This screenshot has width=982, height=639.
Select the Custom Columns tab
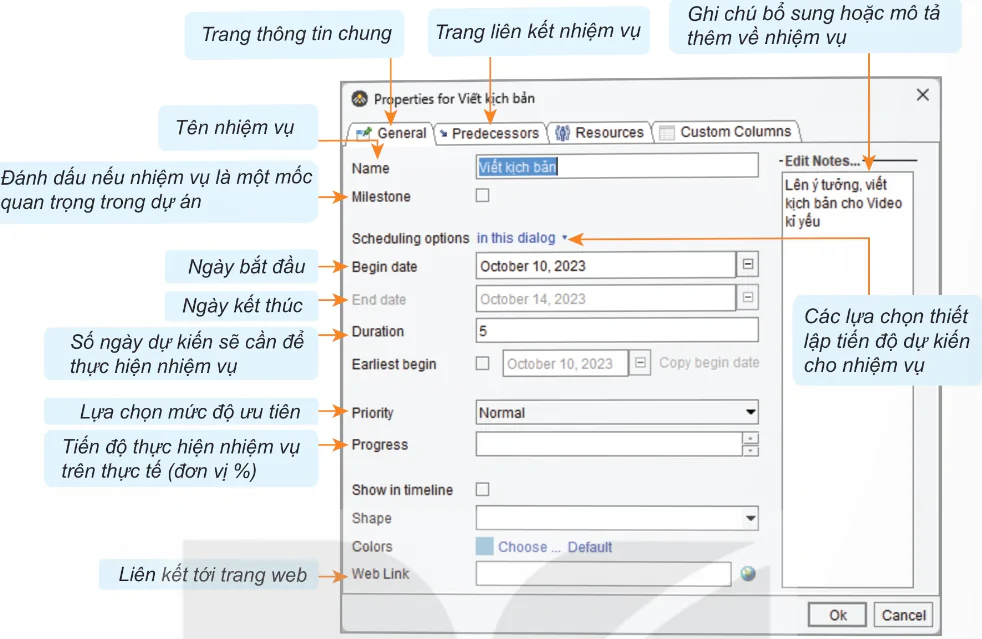point(726,132)
